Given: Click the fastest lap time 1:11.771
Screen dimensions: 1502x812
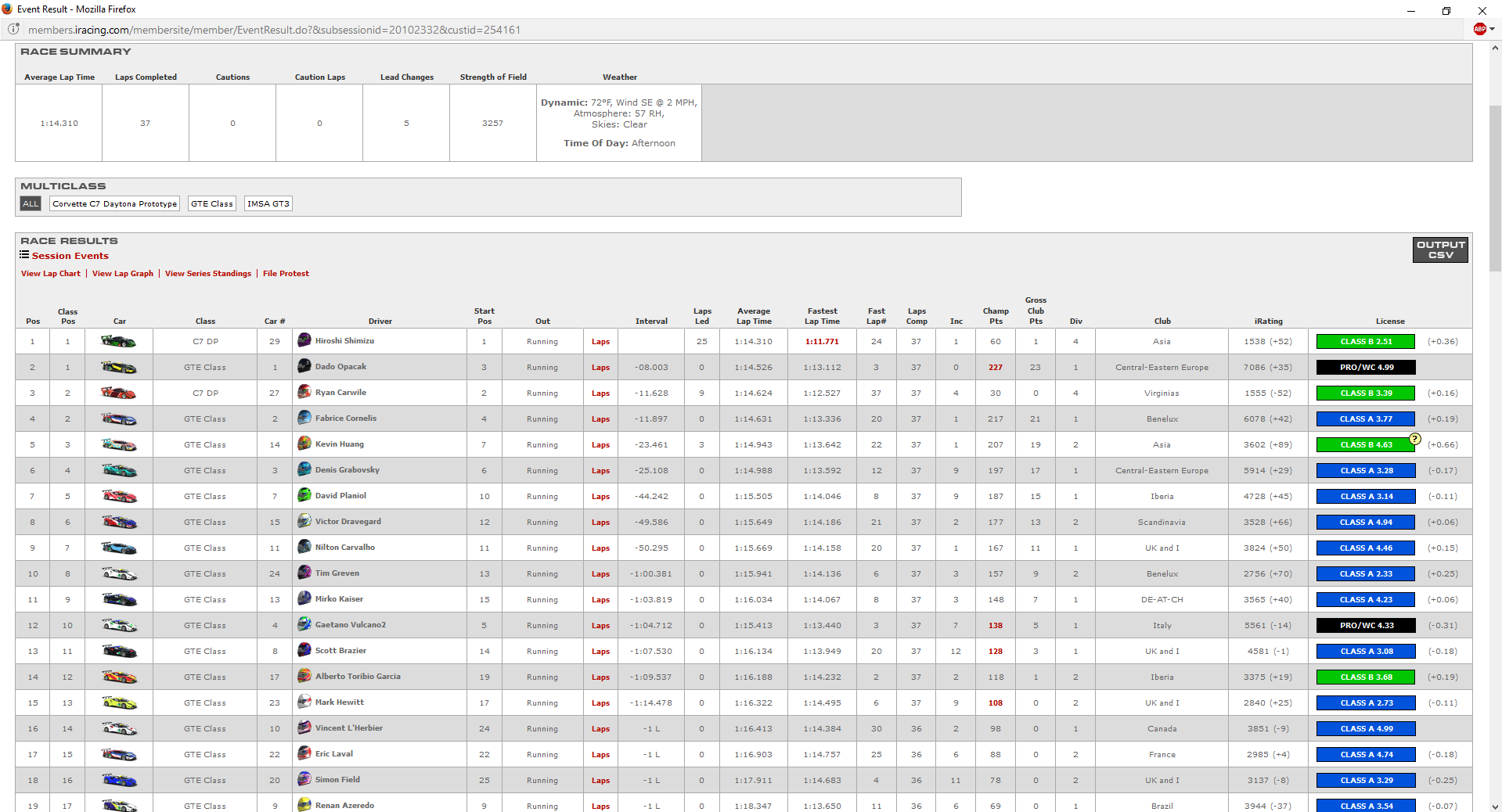Looking at the screenshot, I should [822, 342].
